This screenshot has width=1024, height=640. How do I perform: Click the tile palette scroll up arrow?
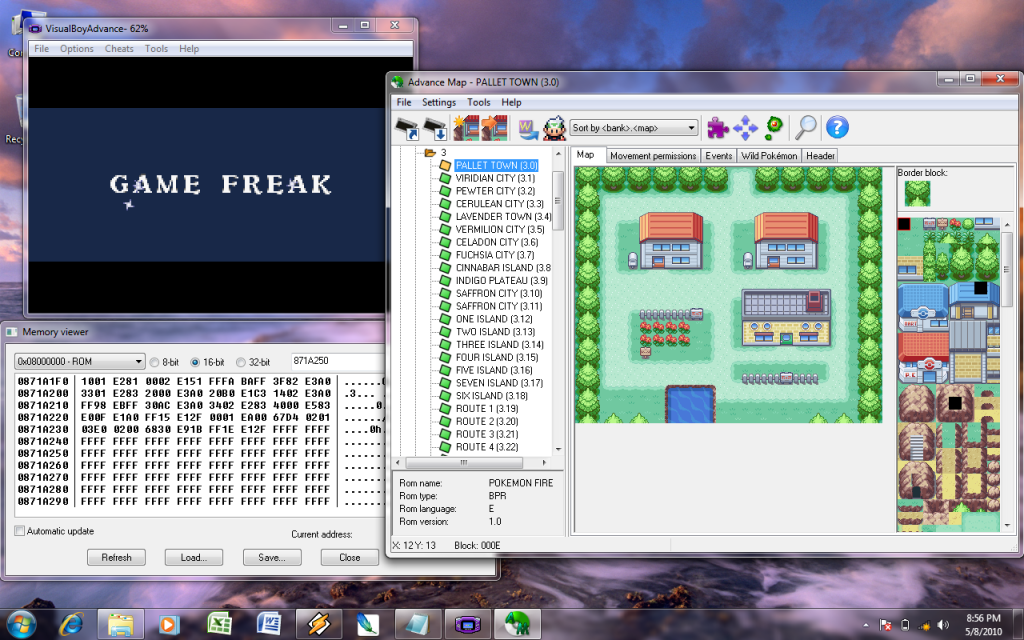point(1006,225)
